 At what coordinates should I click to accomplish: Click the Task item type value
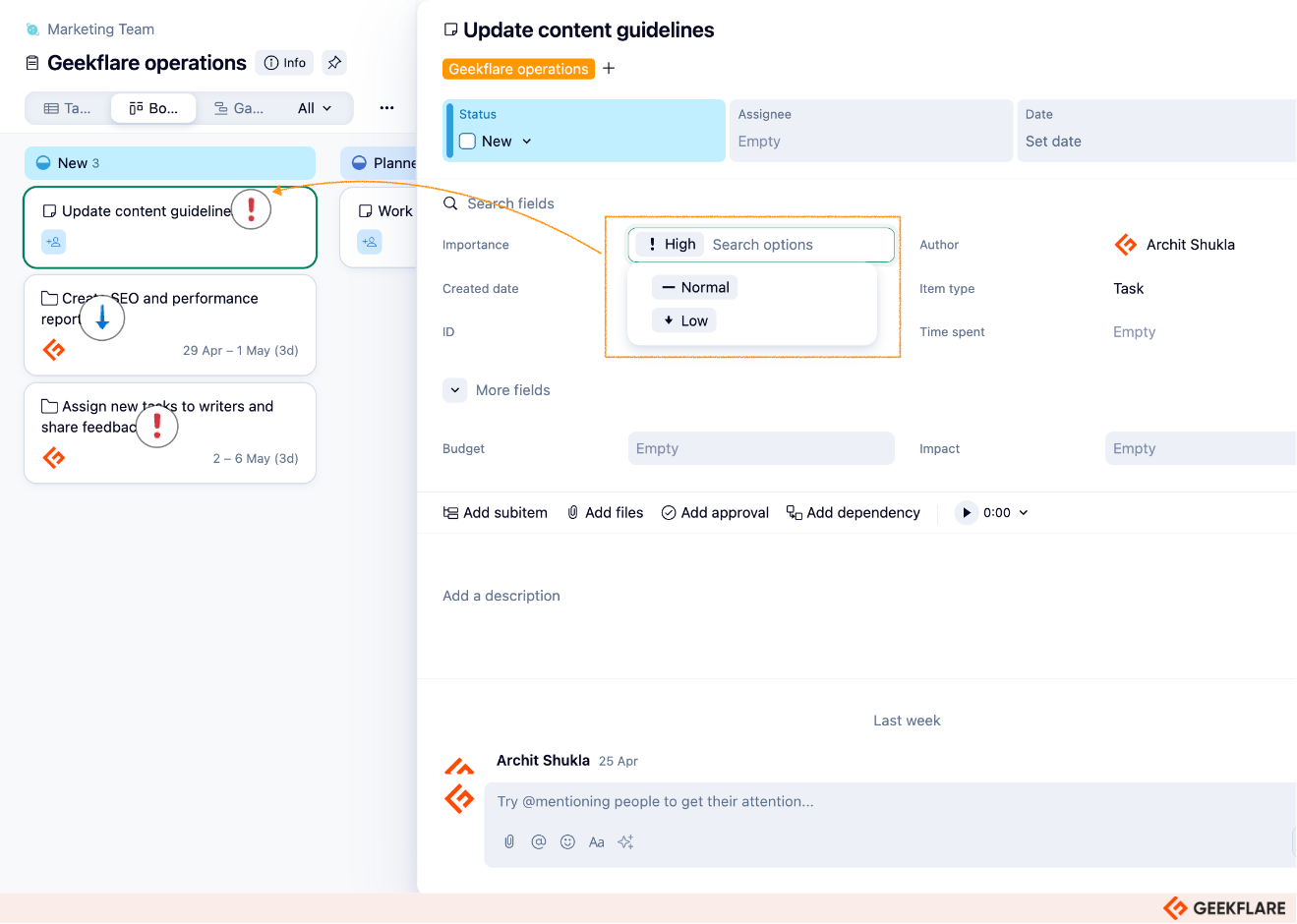coord(1129,289)
